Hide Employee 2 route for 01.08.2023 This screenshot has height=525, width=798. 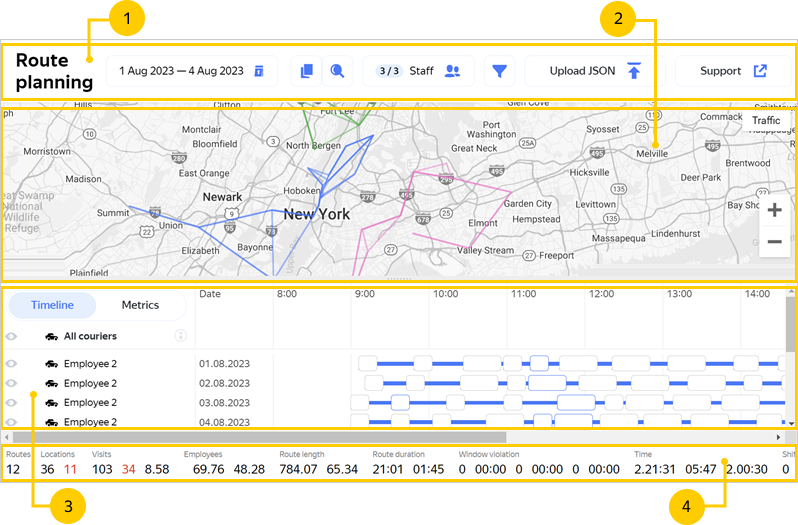12,364
